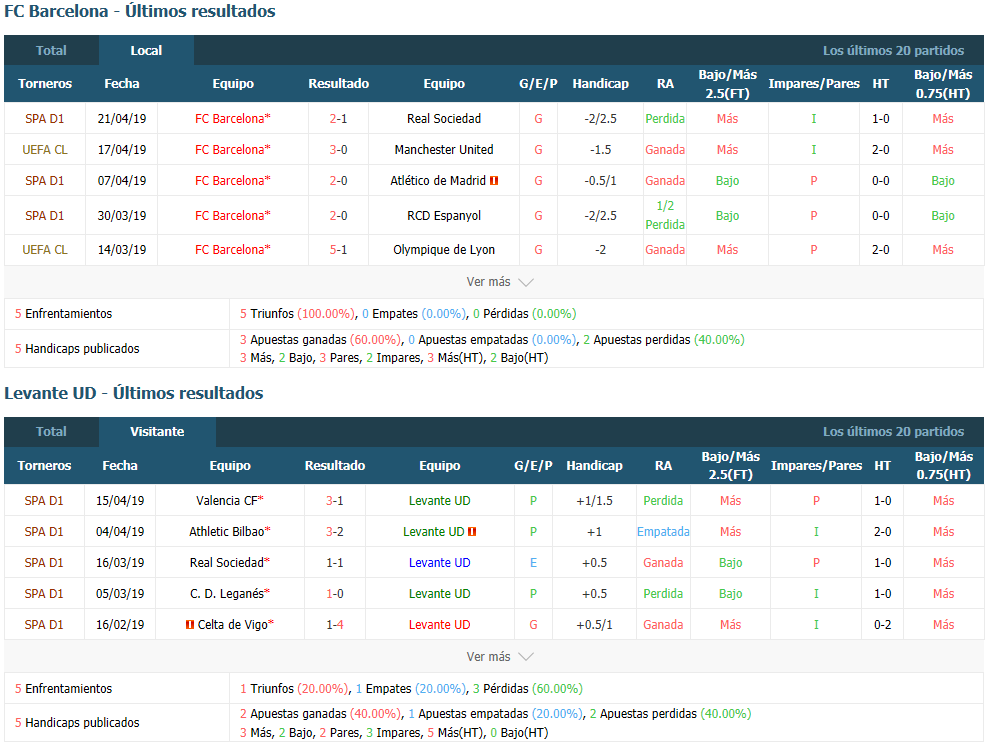Image resolution: width=989 pixels, height=745 pixels.
Task: Click UEFA CL tournament in 17/04/19 row
Action: click(45, 150)
